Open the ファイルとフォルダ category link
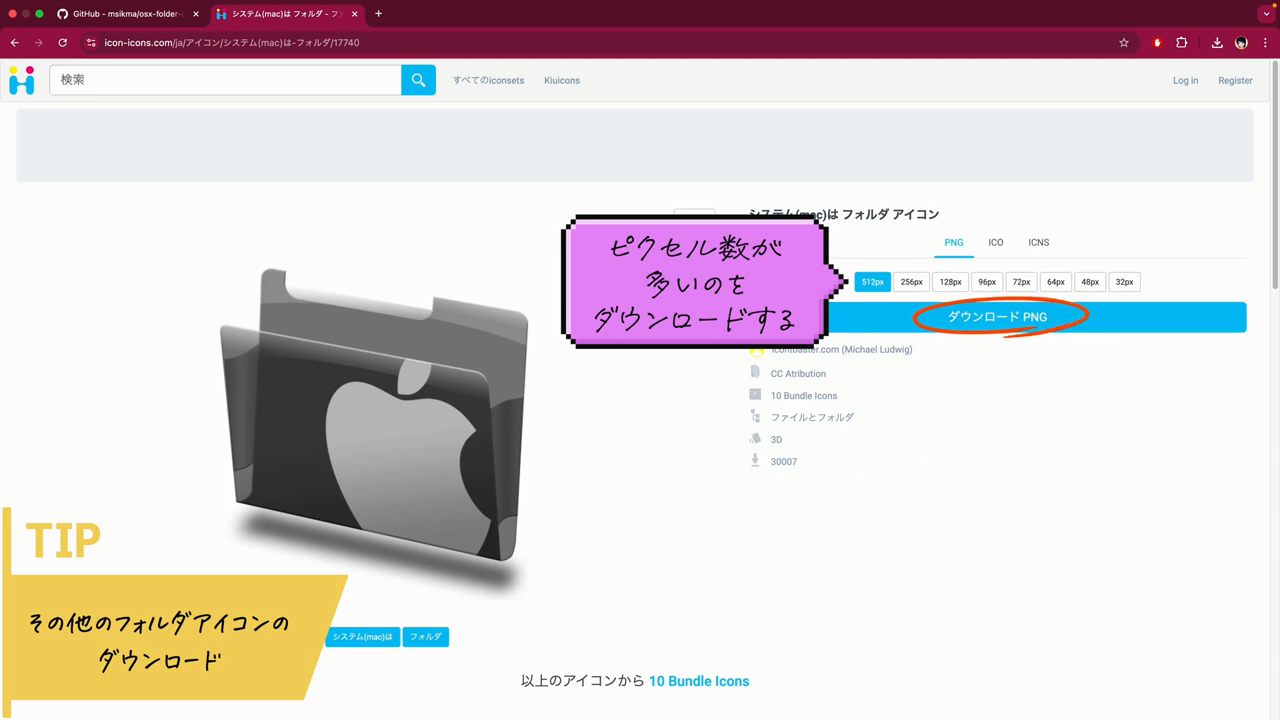1280x720 pixels. 812,418
